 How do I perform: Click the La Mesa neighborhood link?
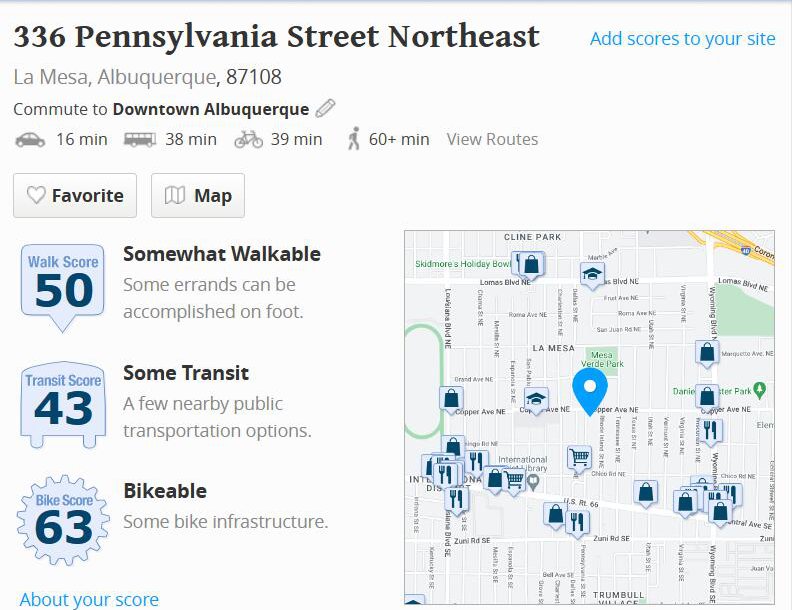click(x=50, y=77)
